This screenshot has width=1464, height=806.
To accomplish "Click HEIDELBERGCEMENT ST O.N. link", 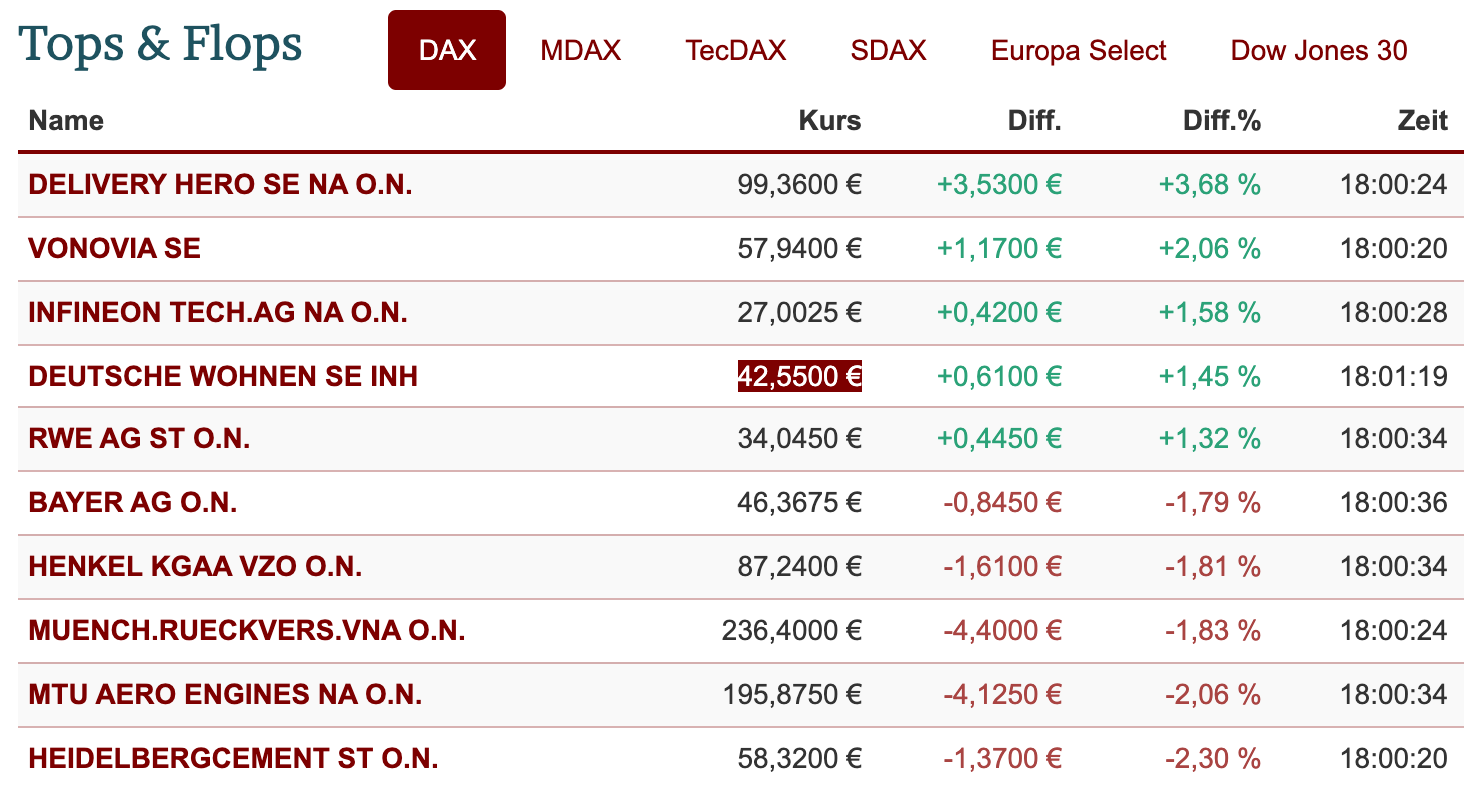I will tap(233, 758).
